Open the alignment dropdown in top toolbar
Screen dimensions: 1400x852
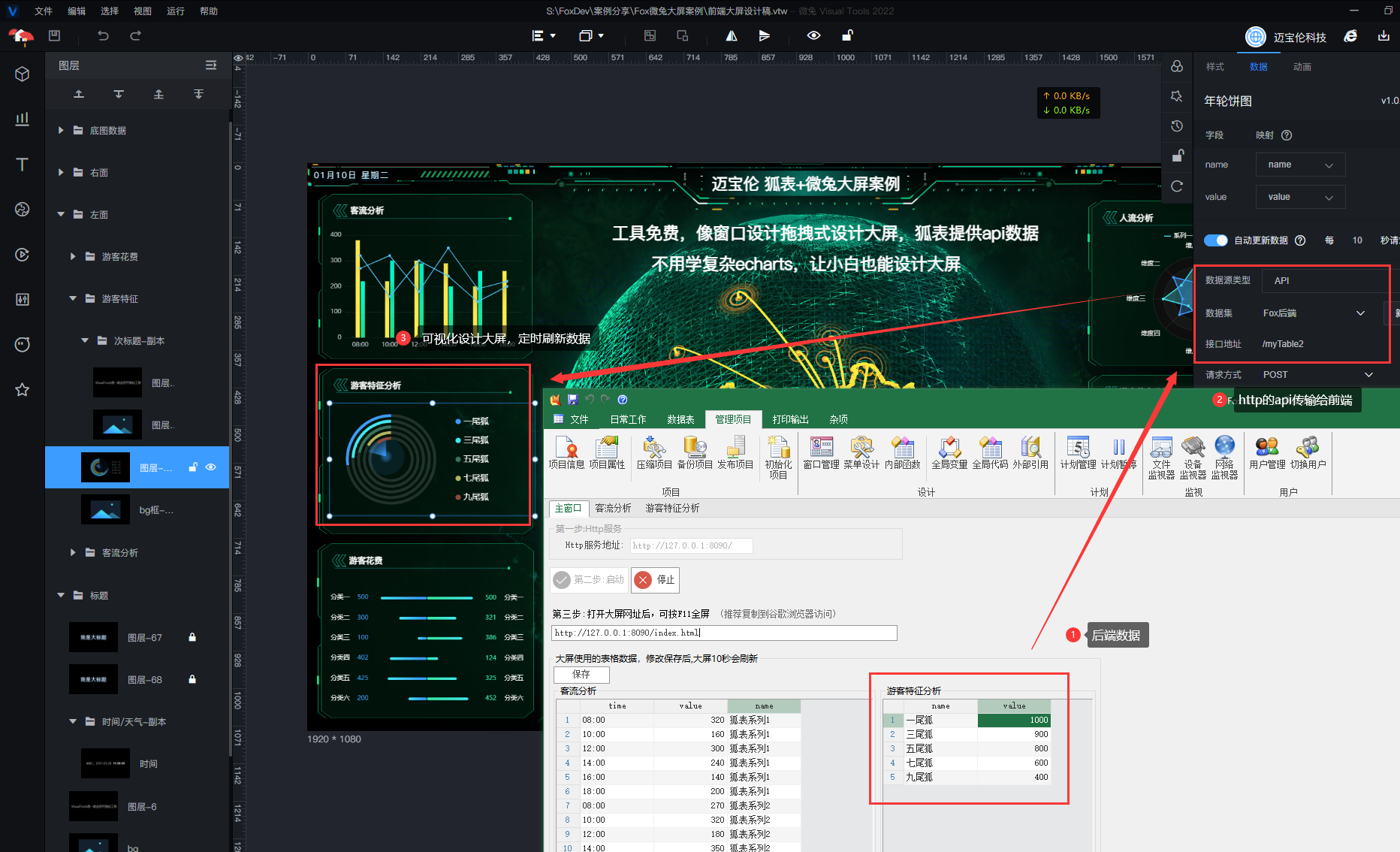click(x=544, y=35)
